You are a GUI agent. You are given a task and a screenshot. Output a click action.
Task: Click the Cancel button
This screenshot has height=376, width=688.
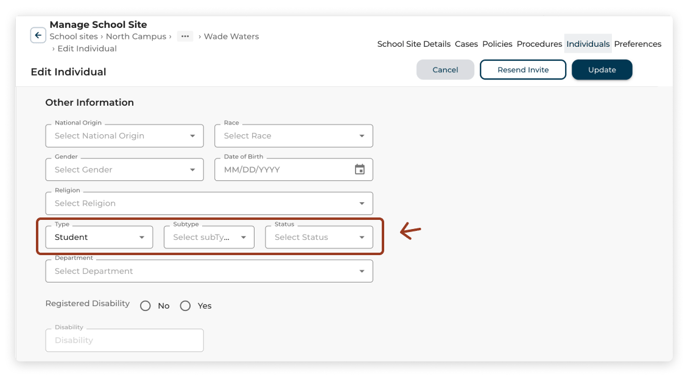click(x=445, y=70)
